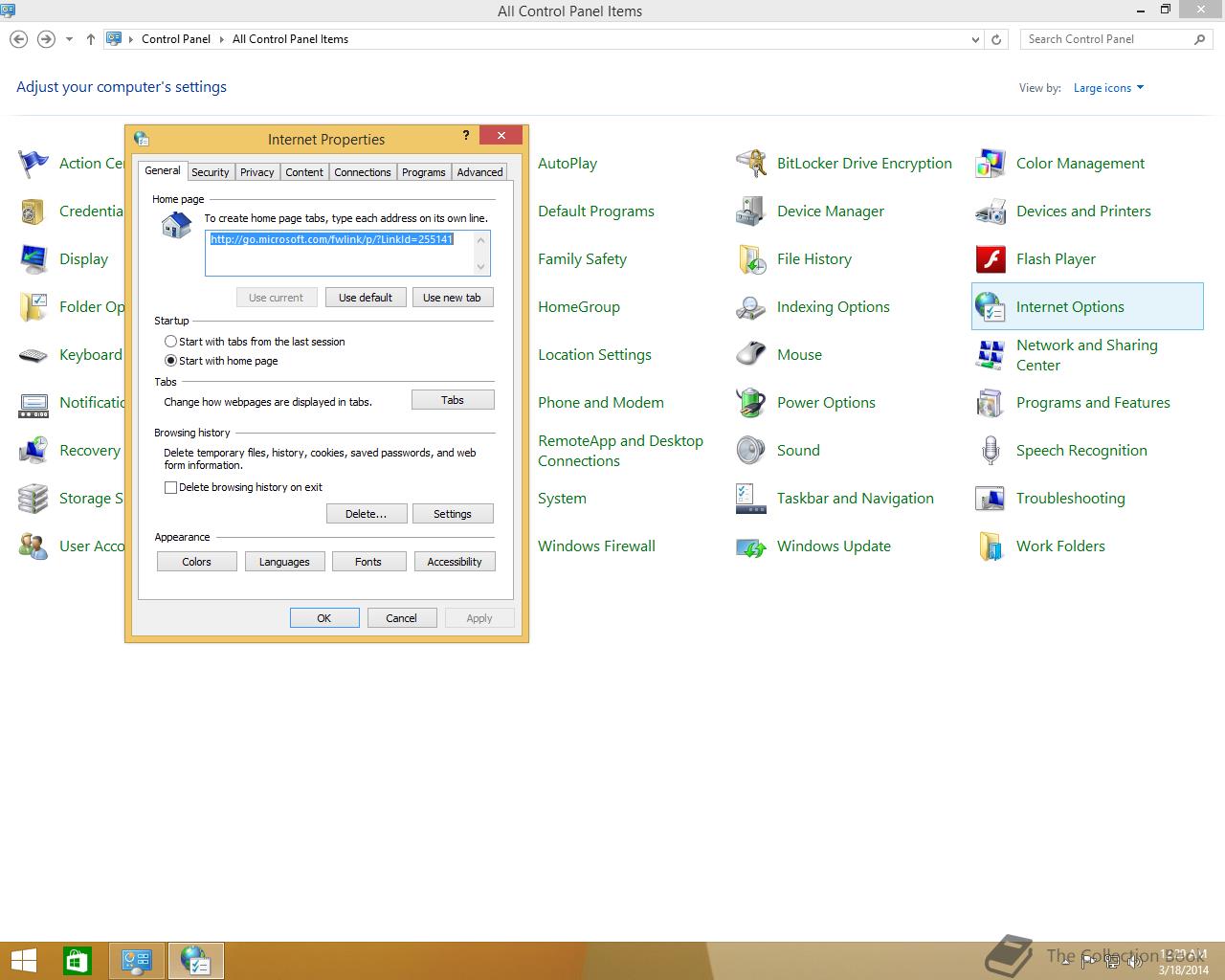Open the Mouse icon
Viewport: 1225px width, 980px height.
point(751,355)
